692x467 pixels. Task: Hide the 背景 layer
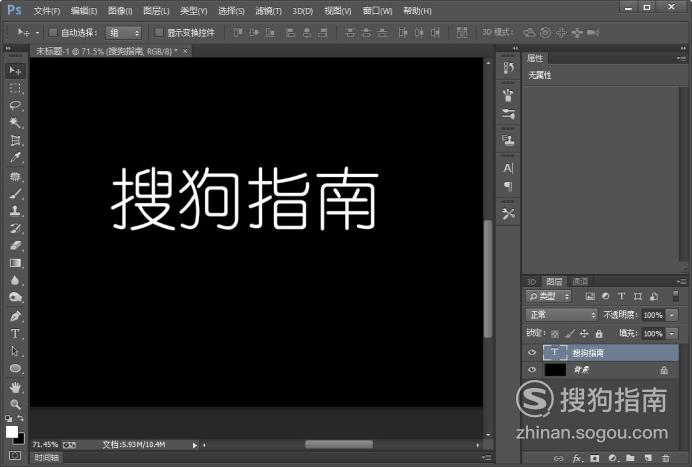tap(532, 370)
